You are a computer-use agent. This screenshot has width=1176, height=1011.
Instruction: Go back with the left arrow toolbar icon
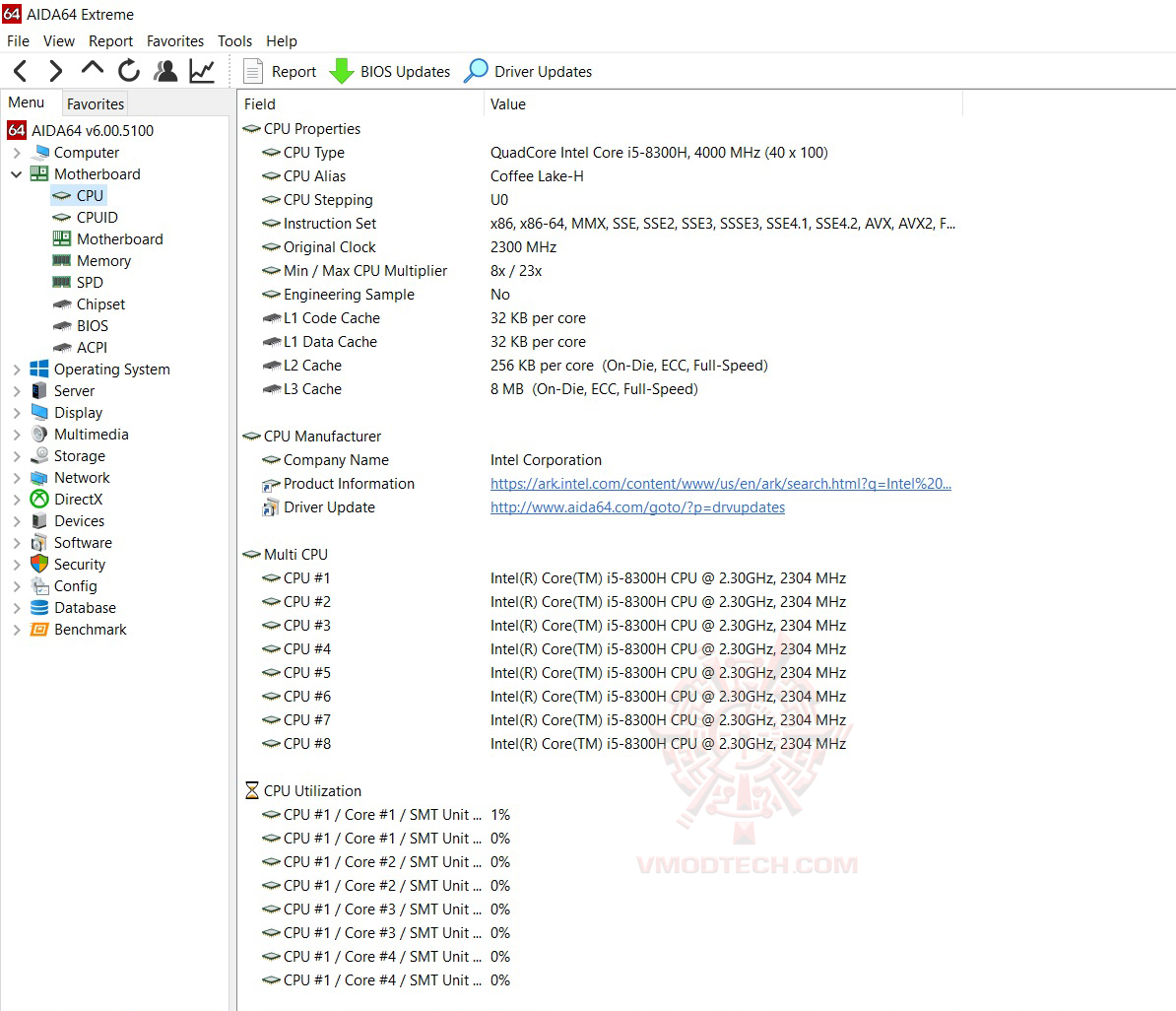(x=21, y=71)
